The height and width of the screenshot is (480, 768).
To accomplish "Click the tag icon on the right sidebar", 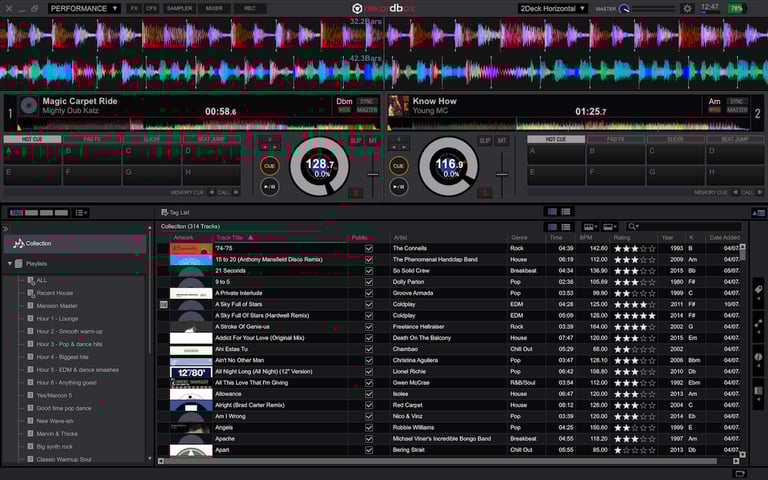I will click(x=758, y=290).
